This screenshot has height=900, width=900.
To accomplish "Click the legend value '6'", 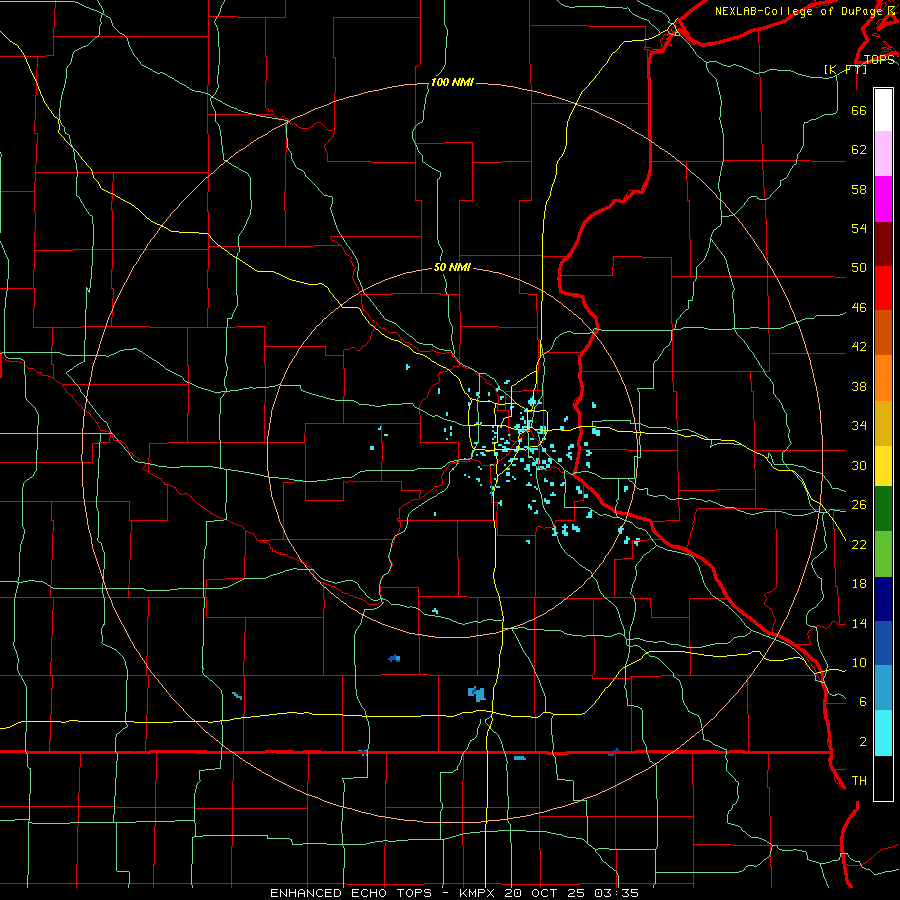I will (863, 701).
